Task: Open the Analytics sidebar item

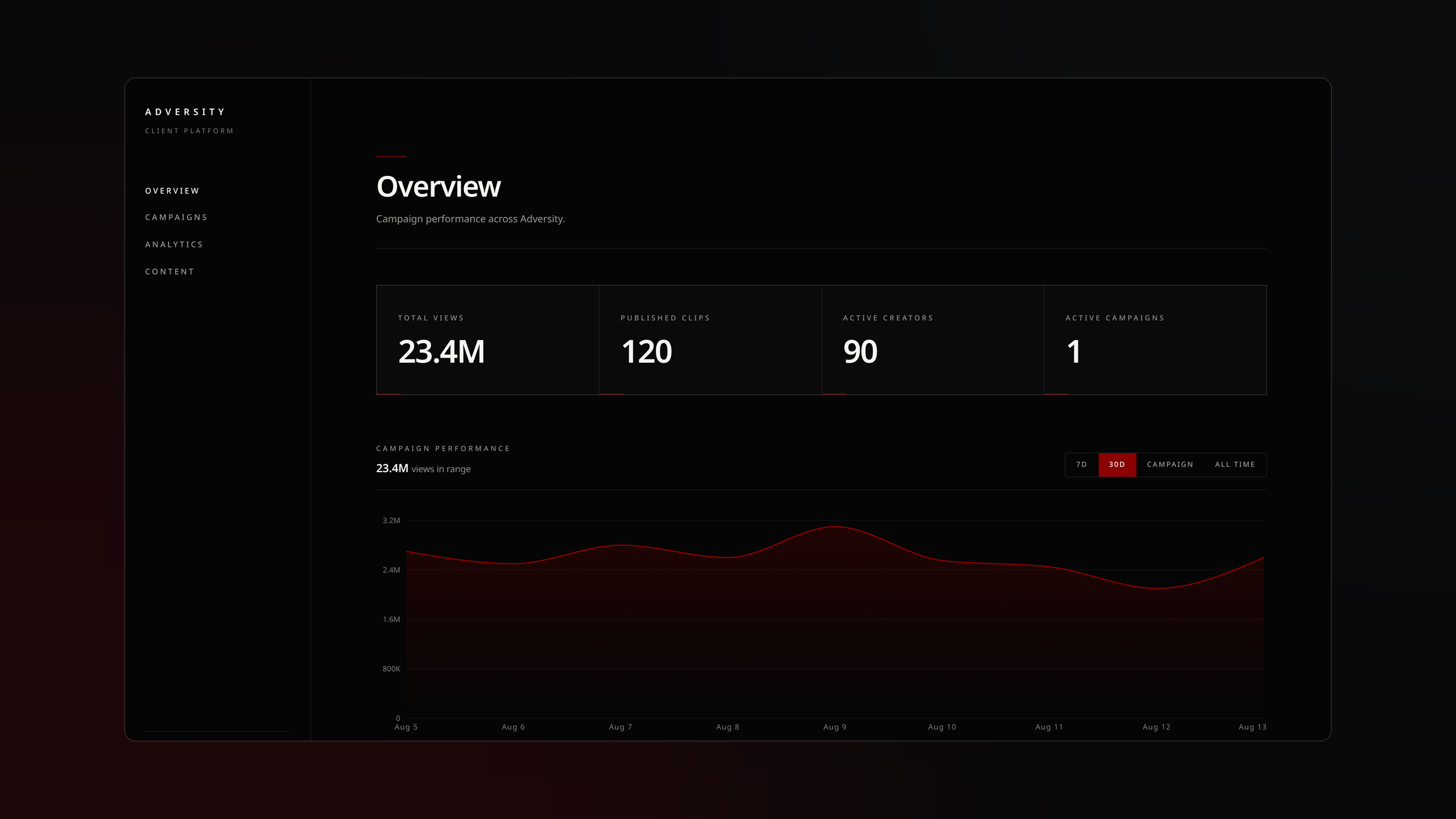Action: pos(174,245)
